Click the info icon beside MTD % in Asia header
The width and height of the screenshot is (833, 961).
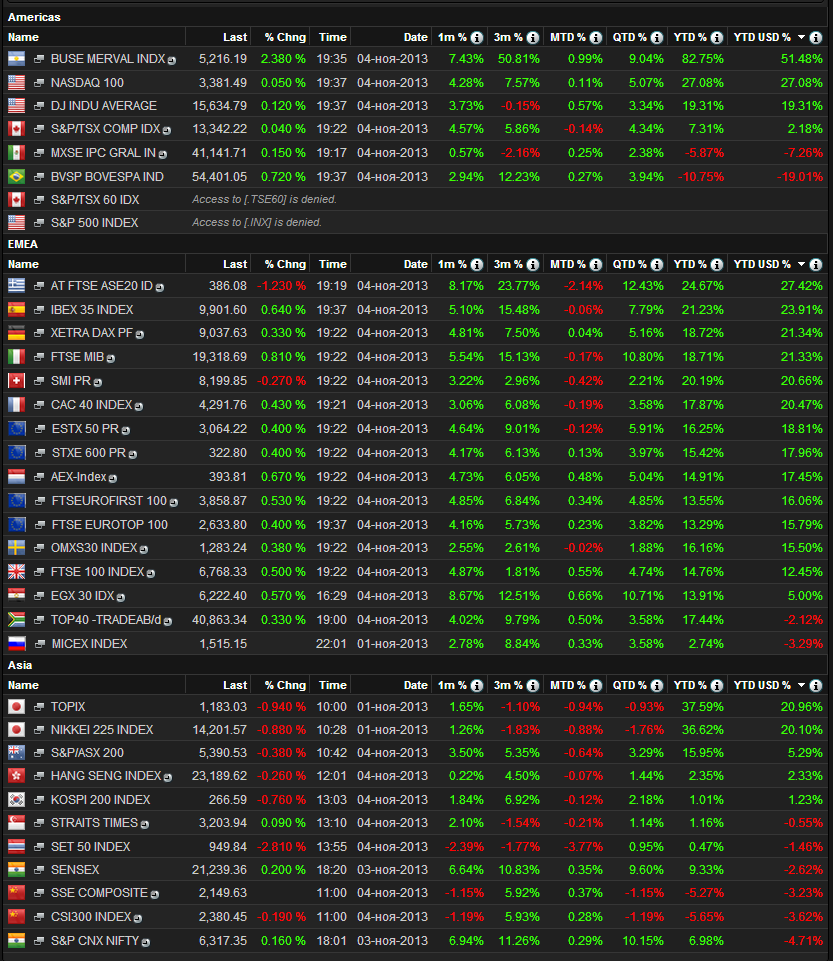595,685
